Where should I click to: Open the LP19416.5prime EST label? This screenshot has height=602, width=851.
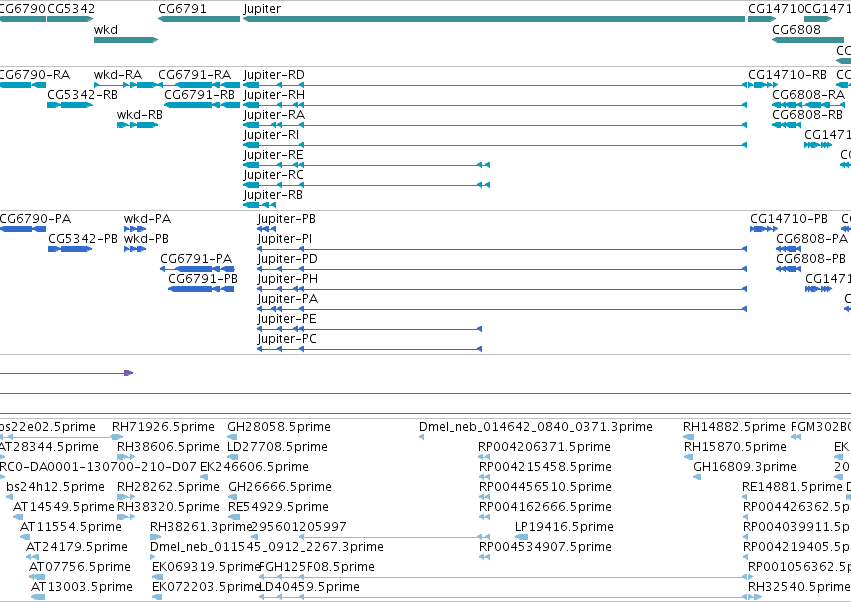point(564,528)
